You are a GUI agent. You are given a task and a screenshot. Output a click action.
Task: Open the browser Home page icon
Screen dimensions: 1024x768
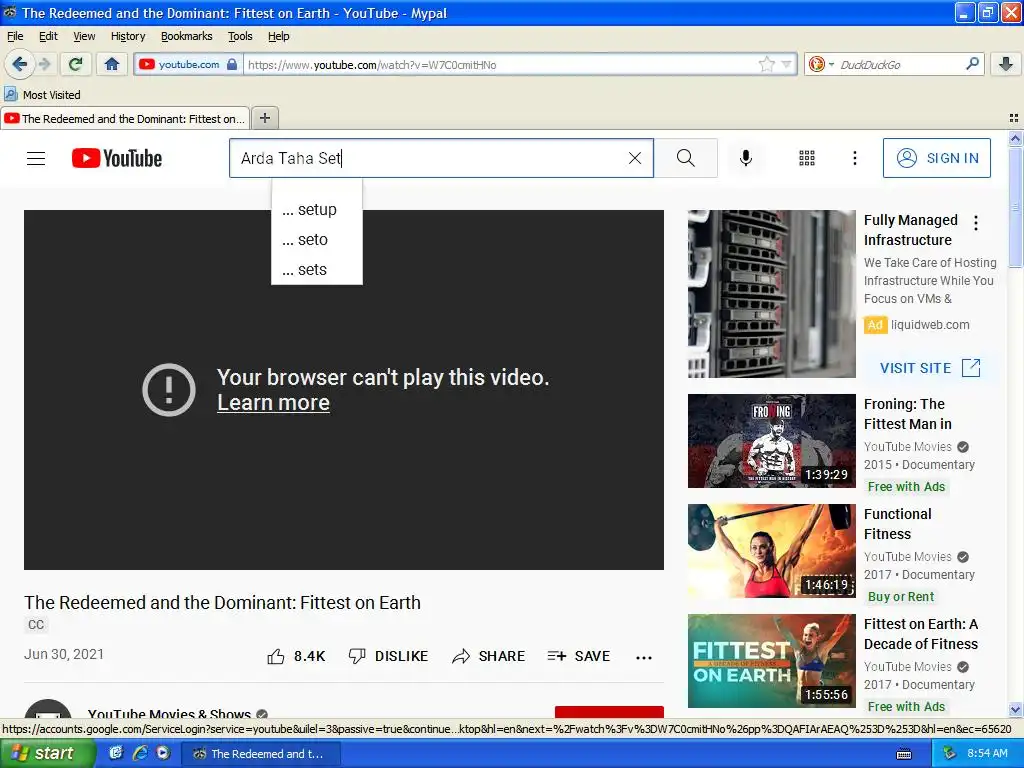coord(112,64)
